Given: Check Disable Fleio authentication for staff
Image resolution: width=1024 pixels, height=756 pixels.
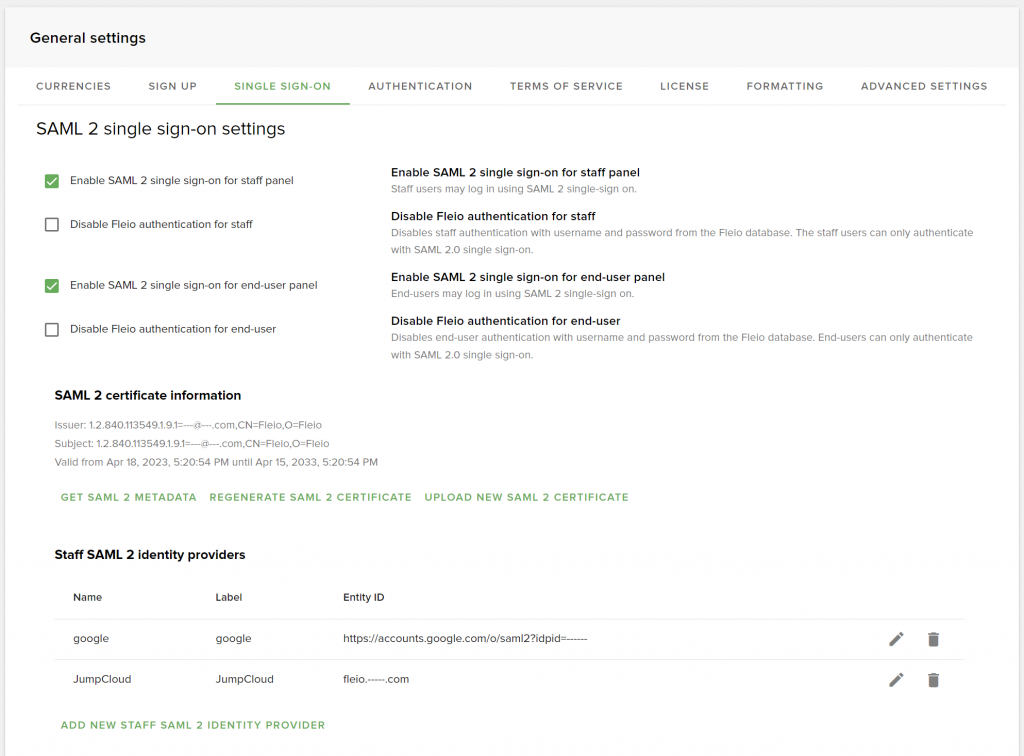Looking at the screenshot, I should tap(52, 225).
